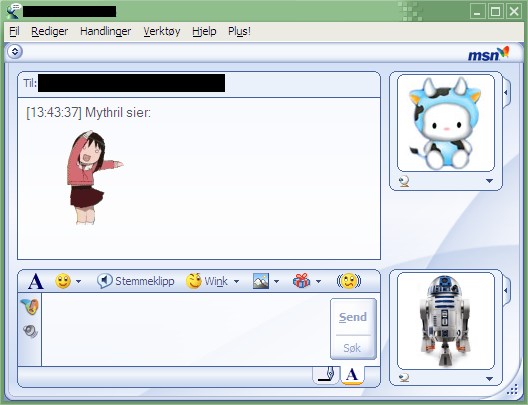Viewport: 528px width, 405px height.
Task: Switch to handwriting pen input mode
Action: coord(326,375)
